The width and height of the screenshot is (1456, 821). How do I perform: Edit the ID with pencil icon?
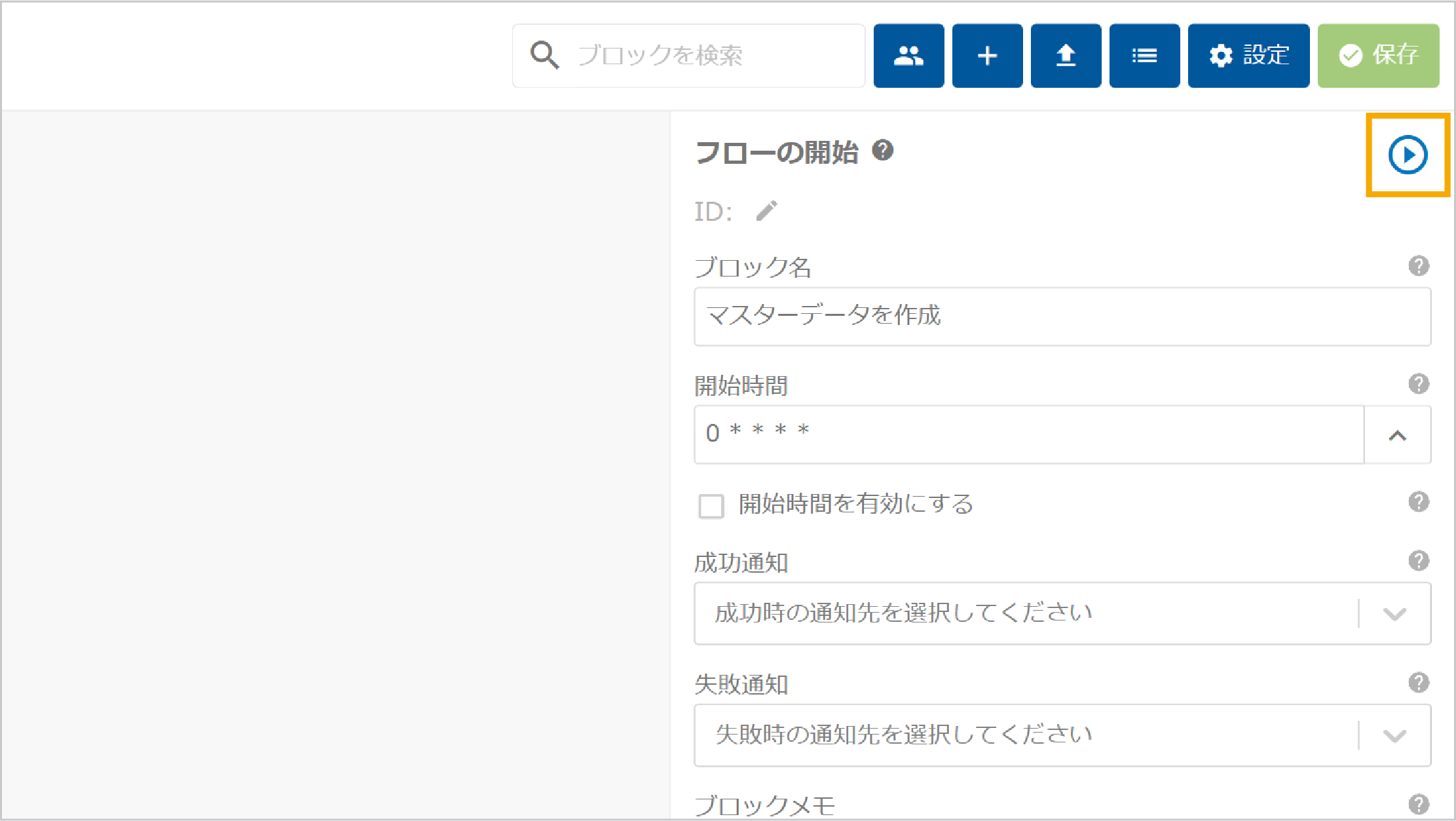tap(767, 211)
